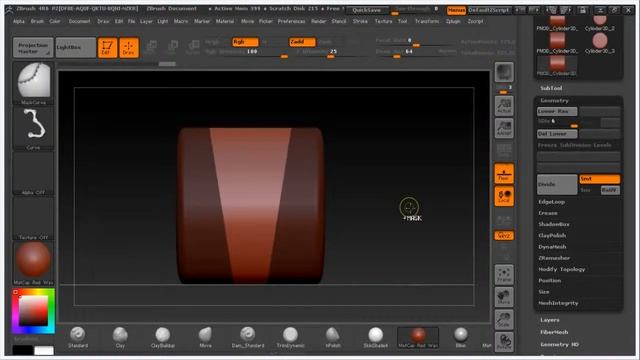This screenshot has width=640, height=360.
Task: Toggle Local symmetry button
Action: click(504, 196)
